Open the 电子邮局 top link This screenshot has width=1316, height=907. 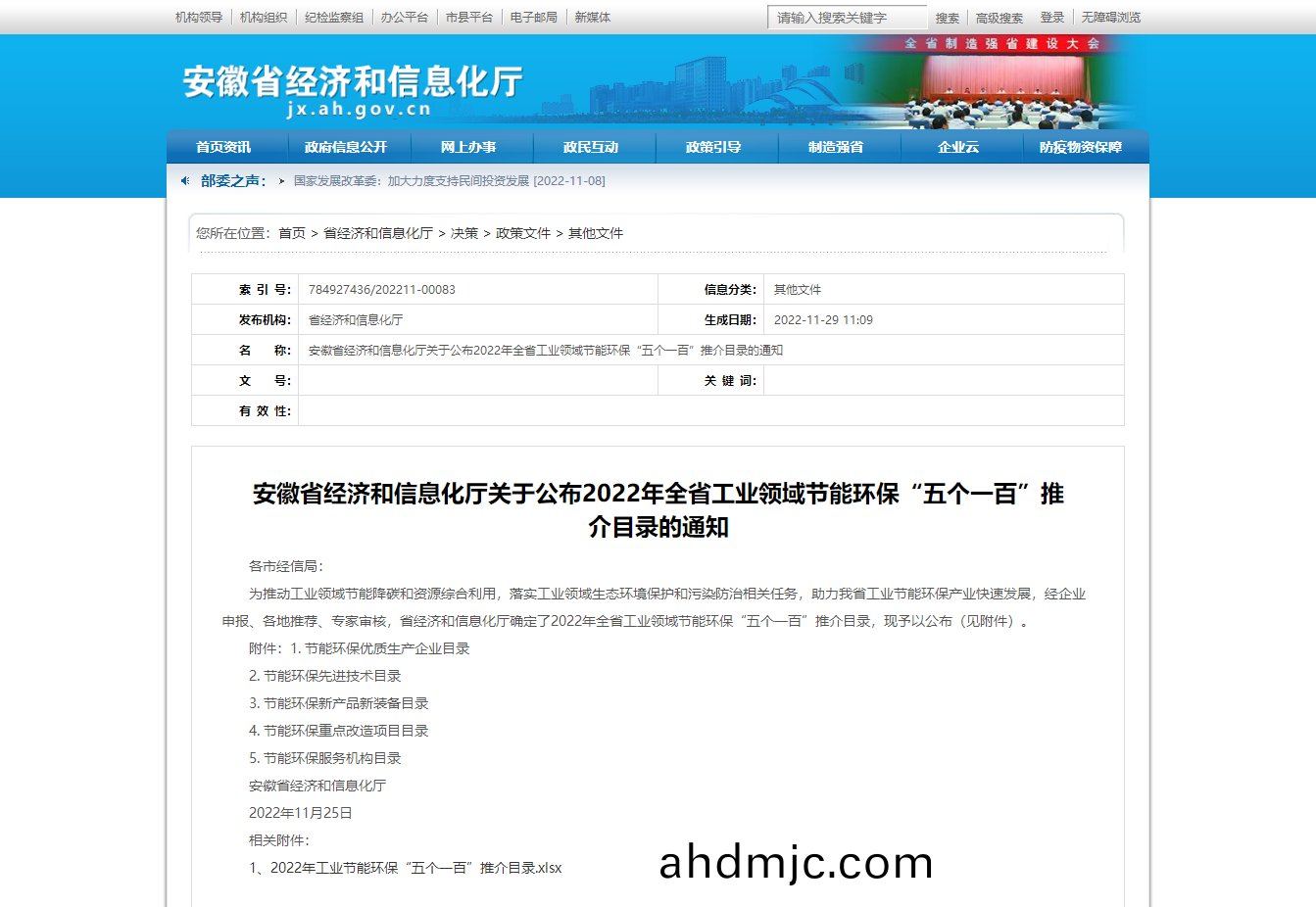click(x=533, y=18)
